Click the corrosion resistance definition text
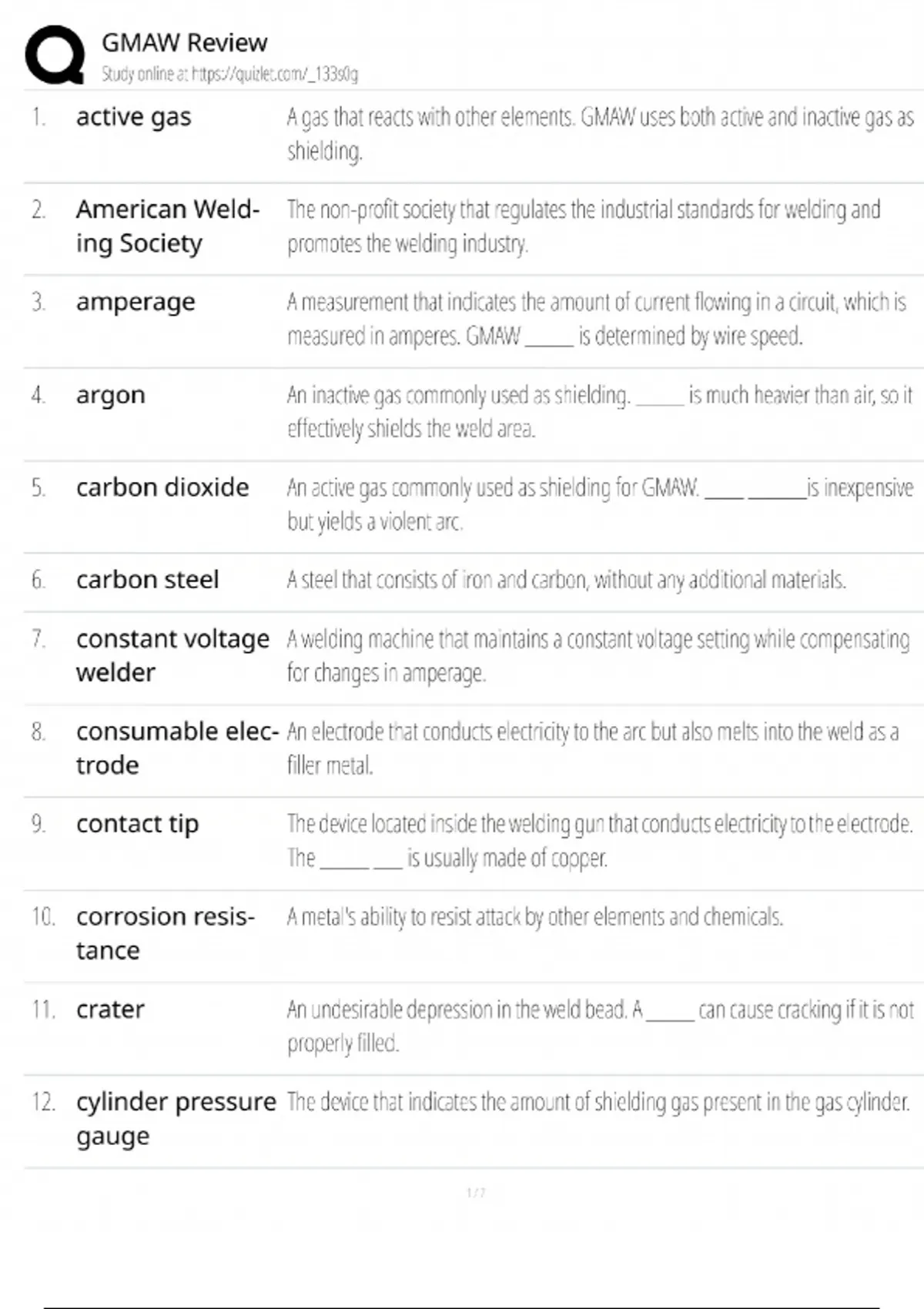Screen dimensions: 924x1309 click(534, 917)
